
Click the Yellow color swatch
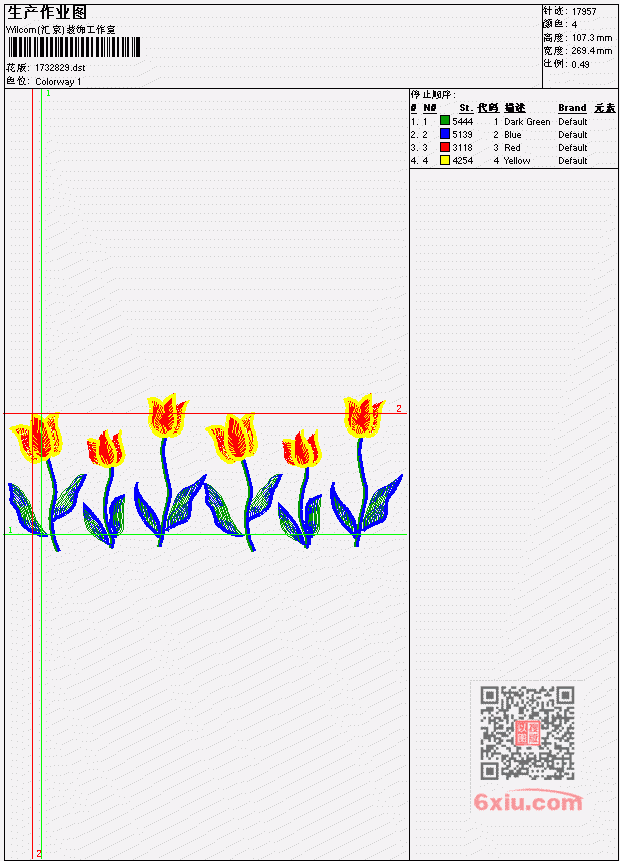click(x=445, y=160)
